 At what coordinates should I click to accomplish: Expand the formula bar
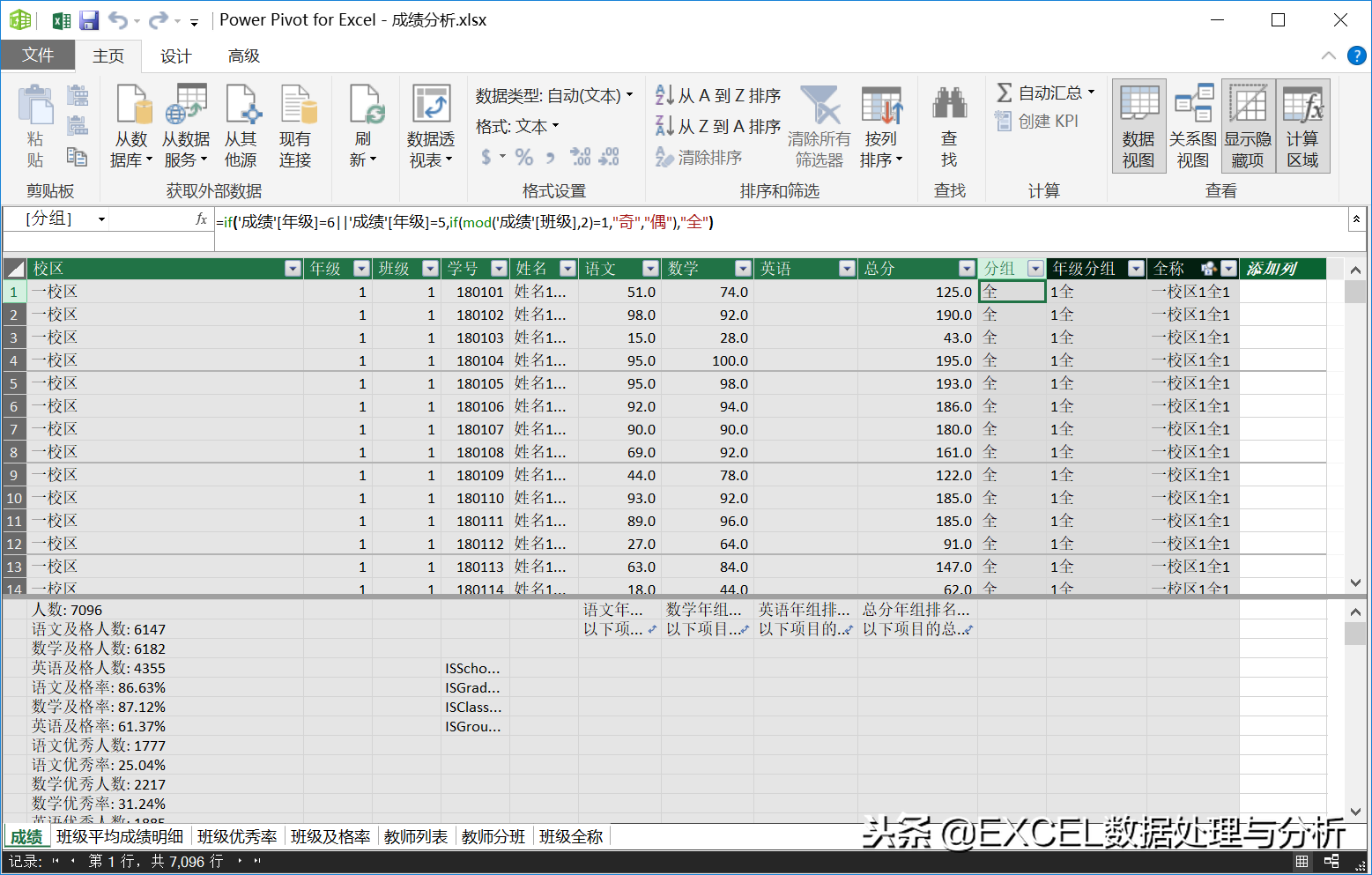click(1357, 219)
